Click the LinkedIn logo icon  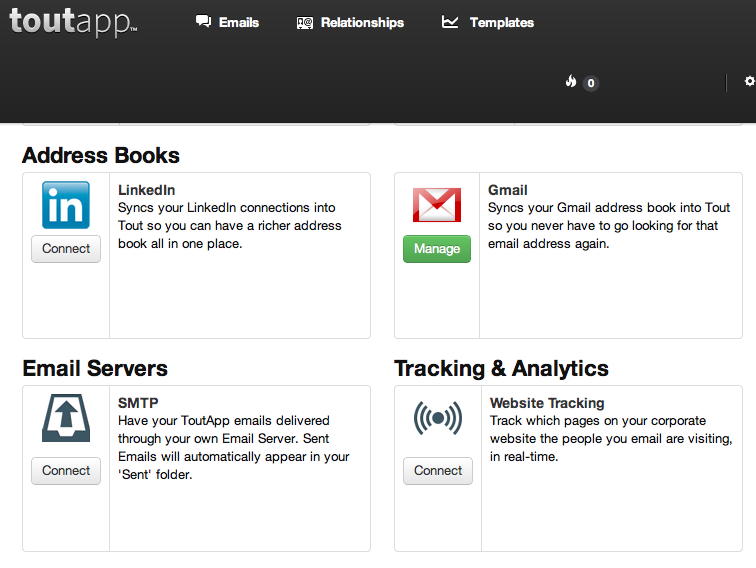[x=66, y=205]
